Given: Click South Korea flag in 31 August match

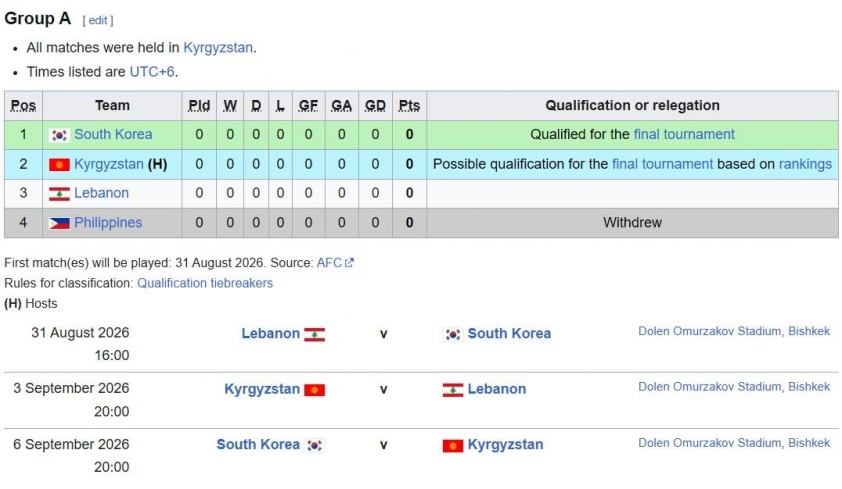Looking at the screenshot, I should point(453,334).
